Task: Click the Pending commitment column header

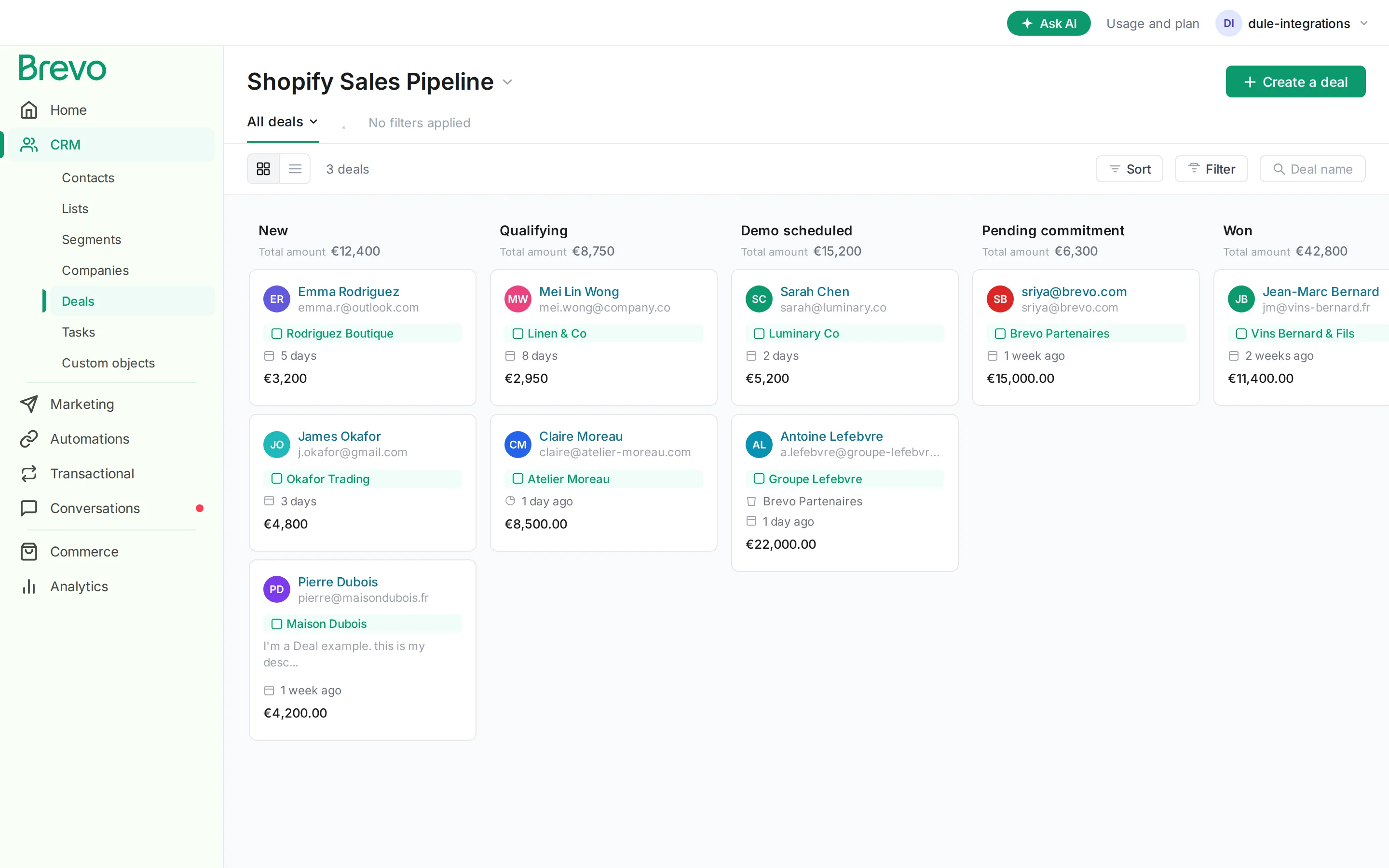Action: [1053, 231]
